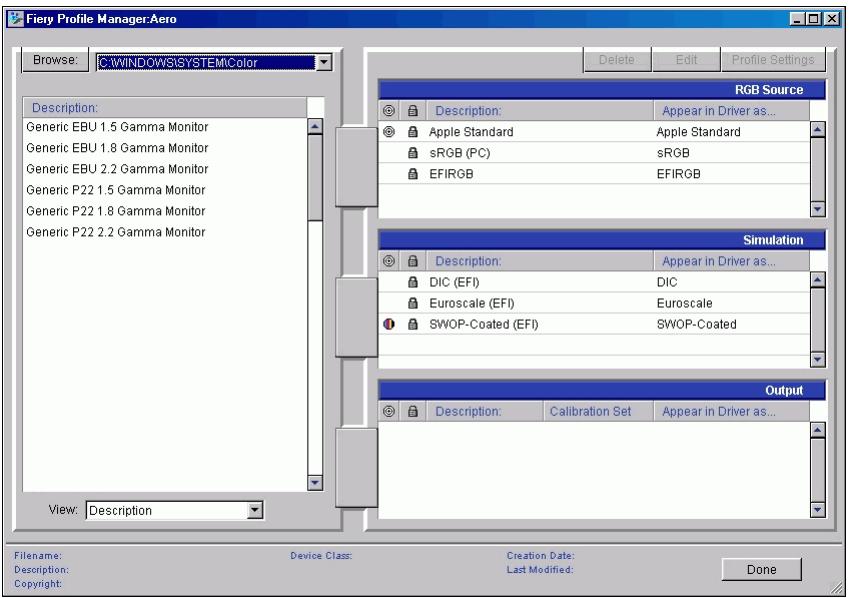Click Simulation Description column header

[x=540, y=261]
